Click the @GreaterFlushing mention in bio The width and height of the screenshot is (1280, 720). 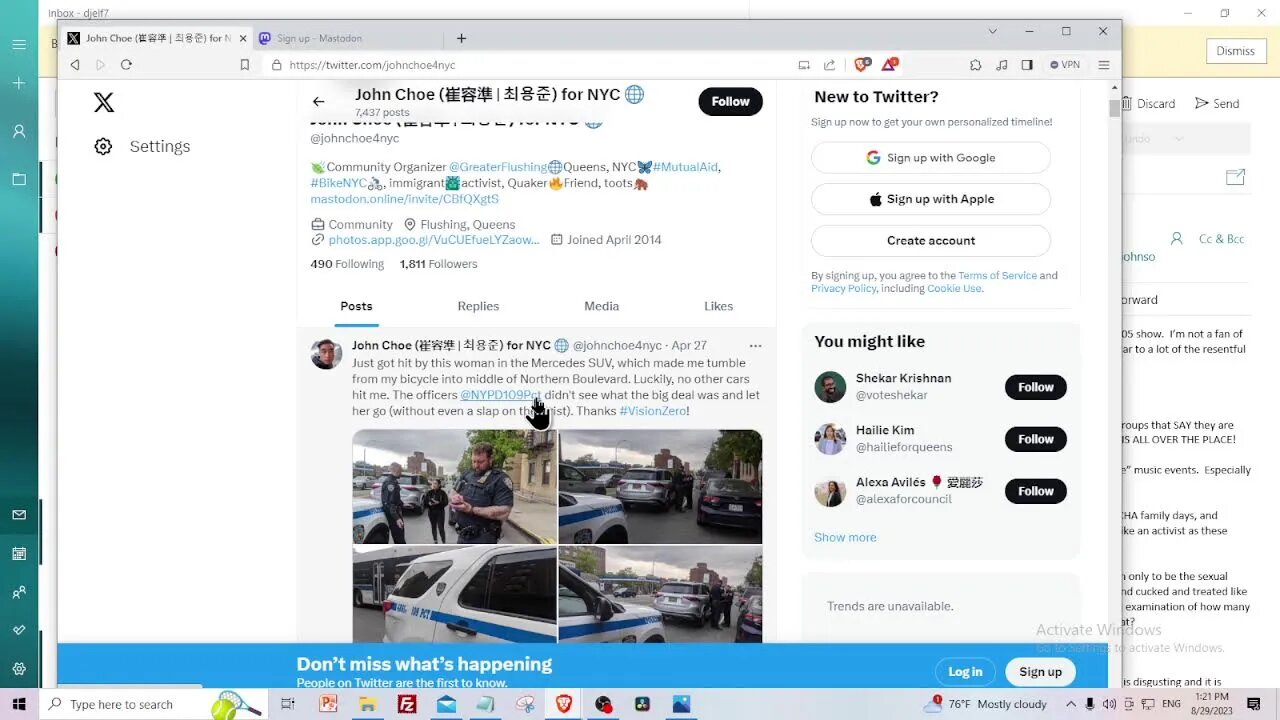(x=497, y=167)
